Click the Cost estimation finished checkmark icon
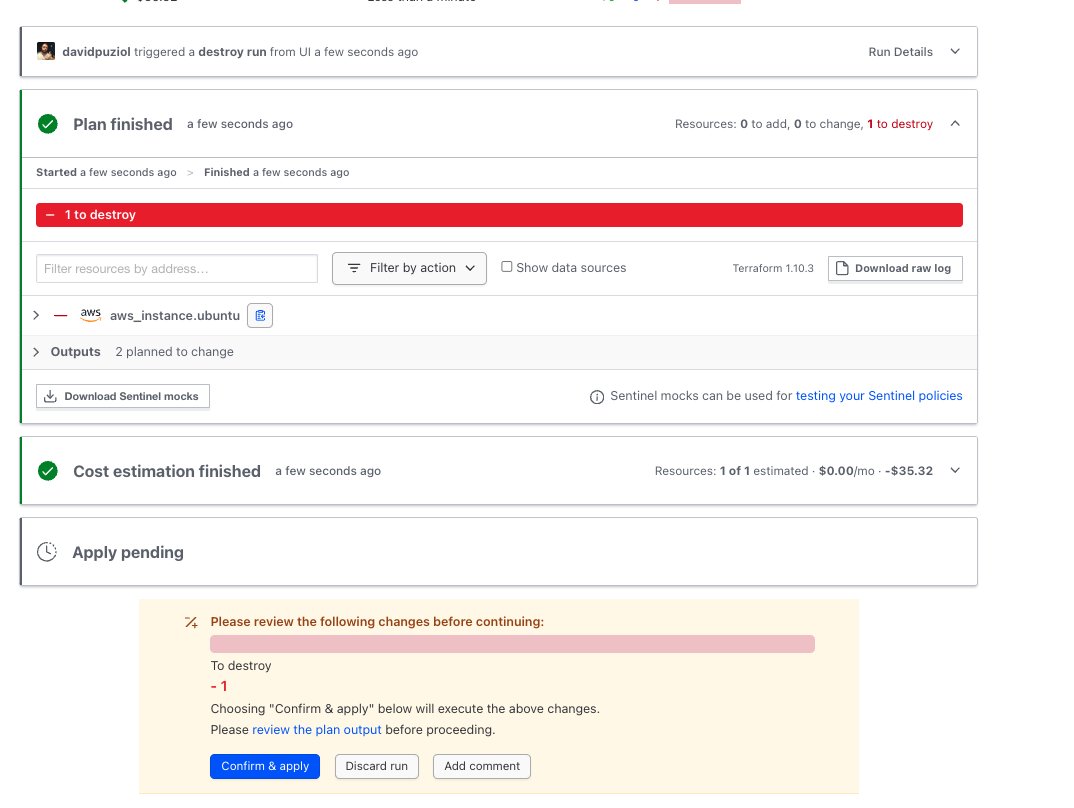The width and height of the screenshot is (1074, 808). click(47, 471)
